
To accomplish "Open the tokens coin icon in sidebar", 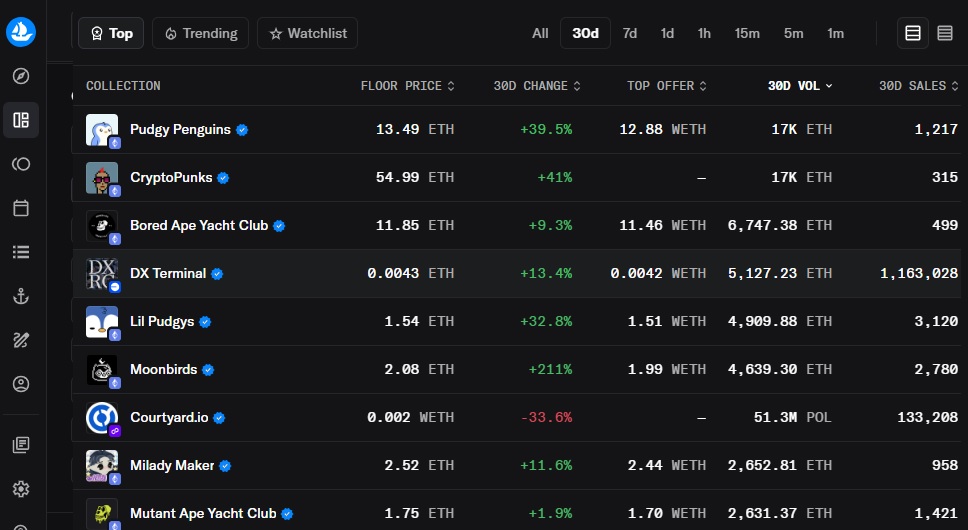I will click(x=21, y=164).
